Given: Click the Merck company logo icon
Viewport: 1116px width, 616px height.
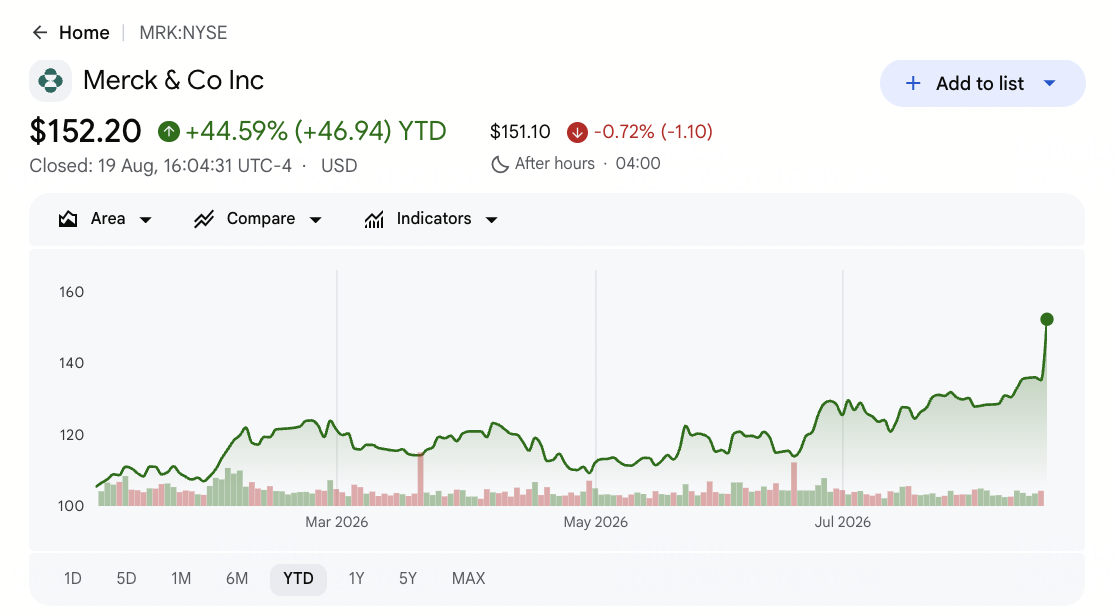Looking at the screenshot, I should tap(51, 80).
